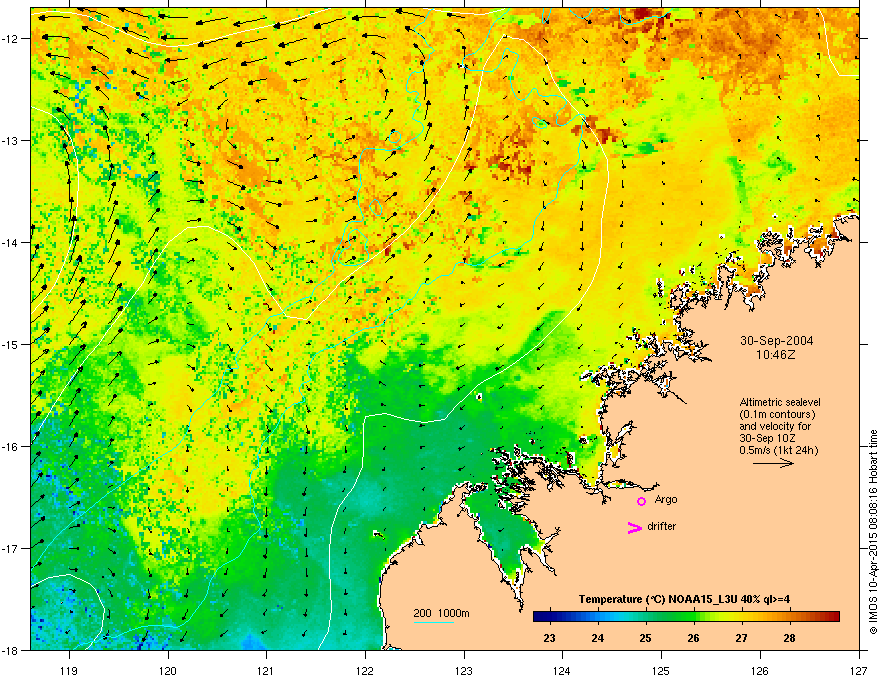Click the '0.5m/s (1kt 24h)' scale text

point(778,450)
